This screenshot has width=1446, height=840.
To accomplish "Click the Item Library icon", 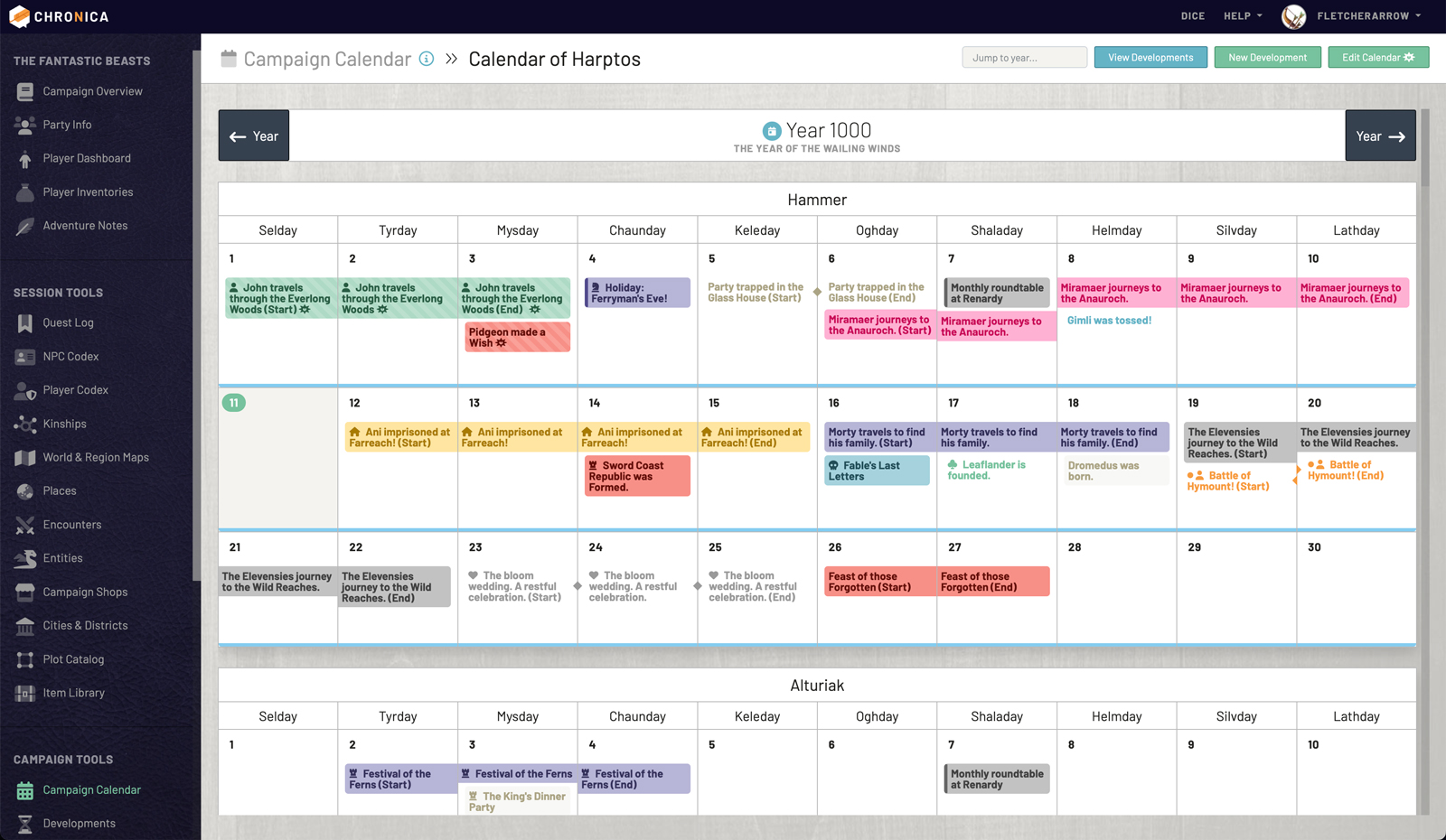I will (x=25, y=694).
